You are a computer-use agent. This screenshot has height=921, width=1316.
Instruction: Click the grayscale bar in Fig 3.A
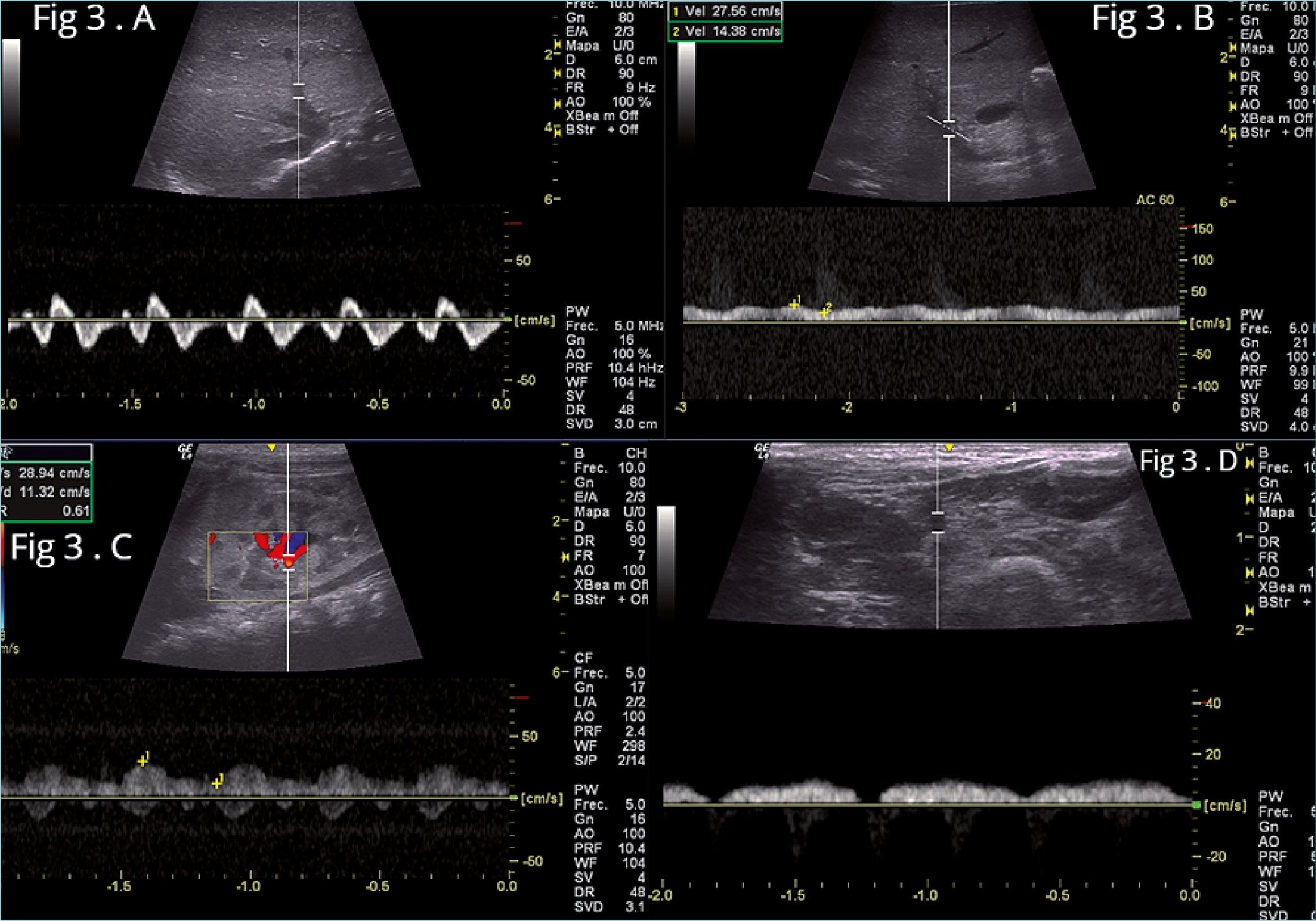click(x=11, y=91)
